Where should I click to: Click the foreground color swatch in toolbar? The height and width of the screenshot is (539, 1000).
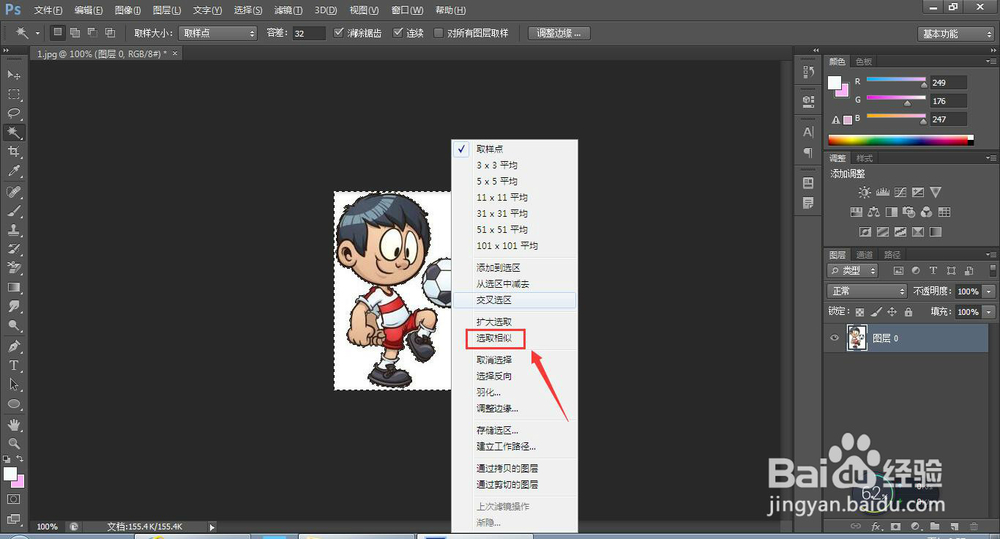[x=10, y=474]
